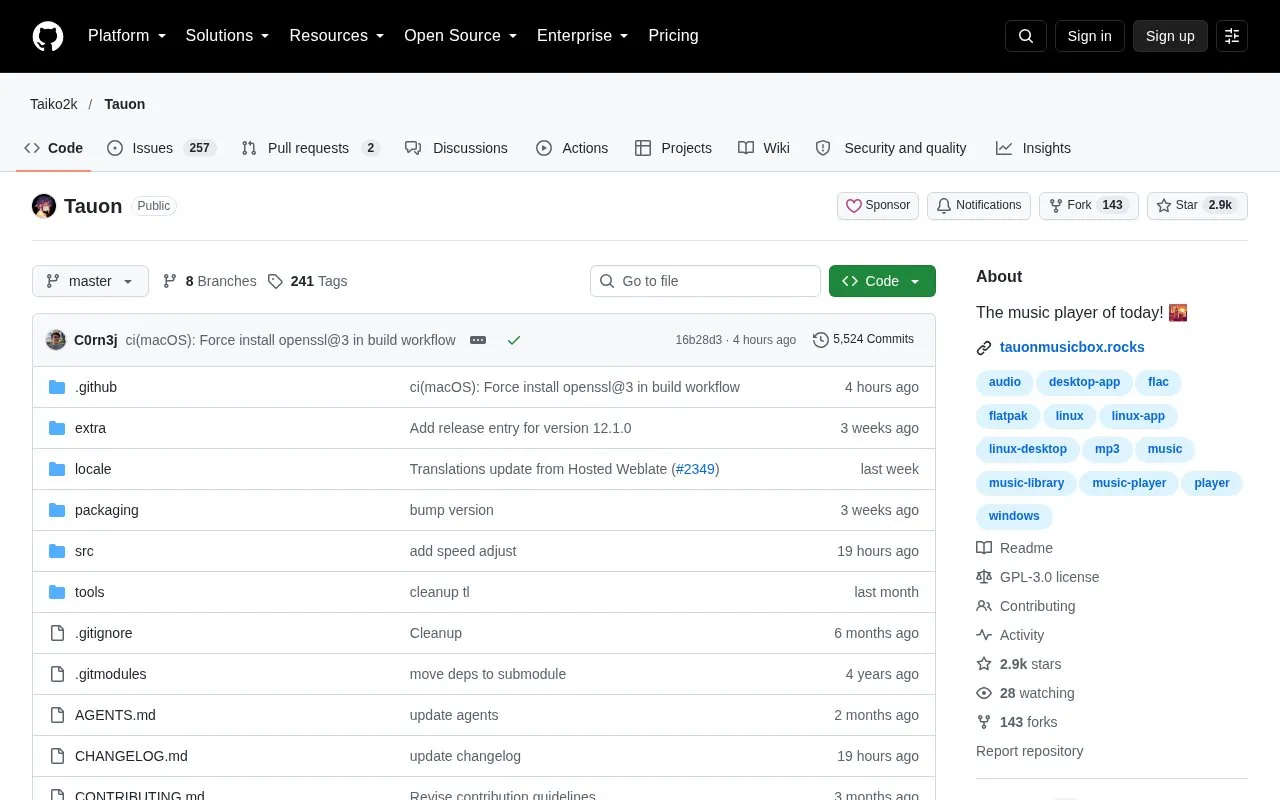Click the search magnifier icon
Viewport: 1280px width, 800px height.
pyautogui.click(x=1026, y=36)
